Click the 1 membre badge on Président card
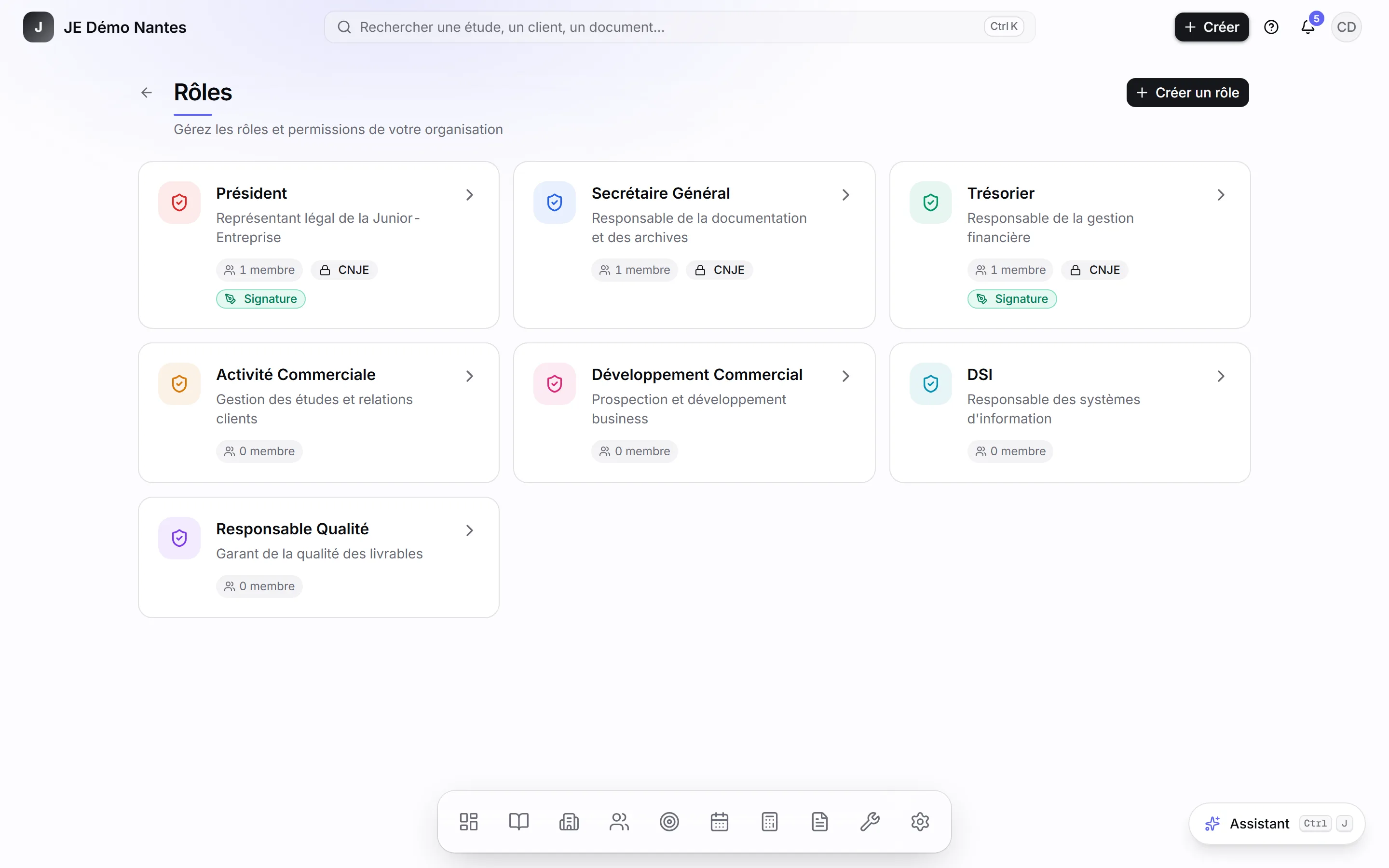Image resolution: width=1389 pixels, height=868 pixels. click(x=259, y=270)
